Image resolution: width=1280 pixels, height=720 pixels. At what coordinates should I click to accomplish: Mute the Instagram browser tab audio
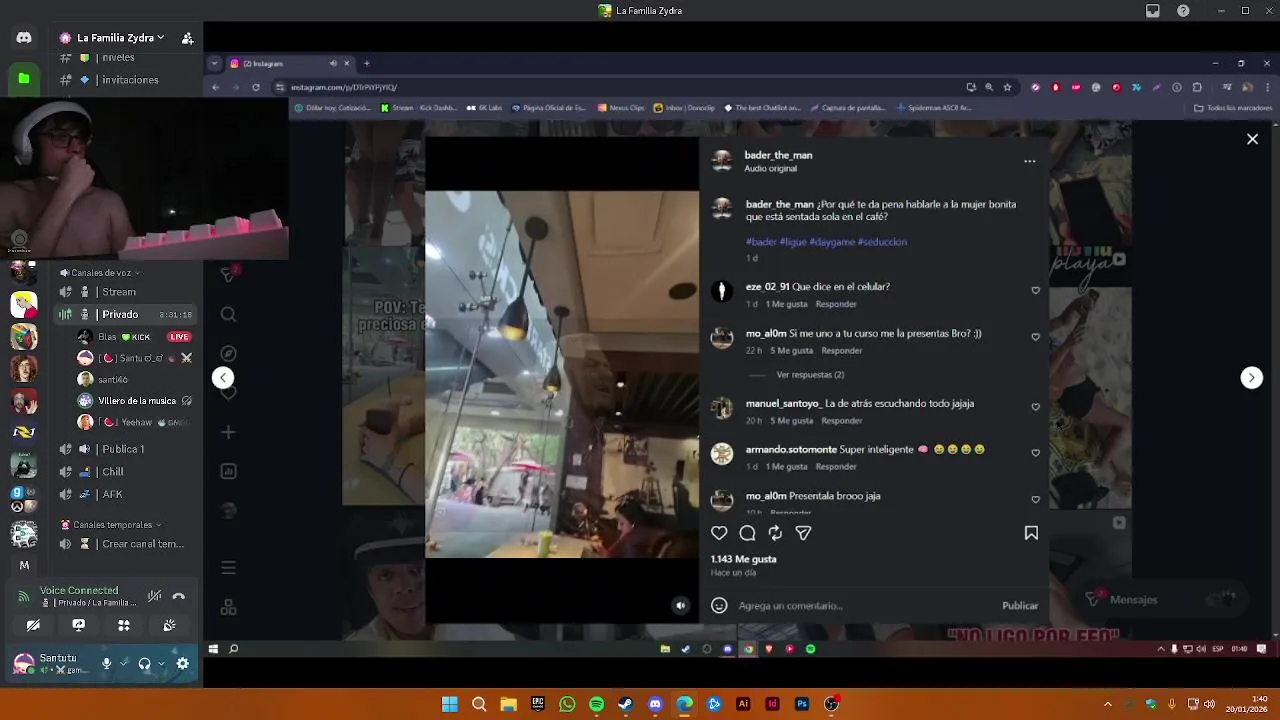[x=333, y=63]
